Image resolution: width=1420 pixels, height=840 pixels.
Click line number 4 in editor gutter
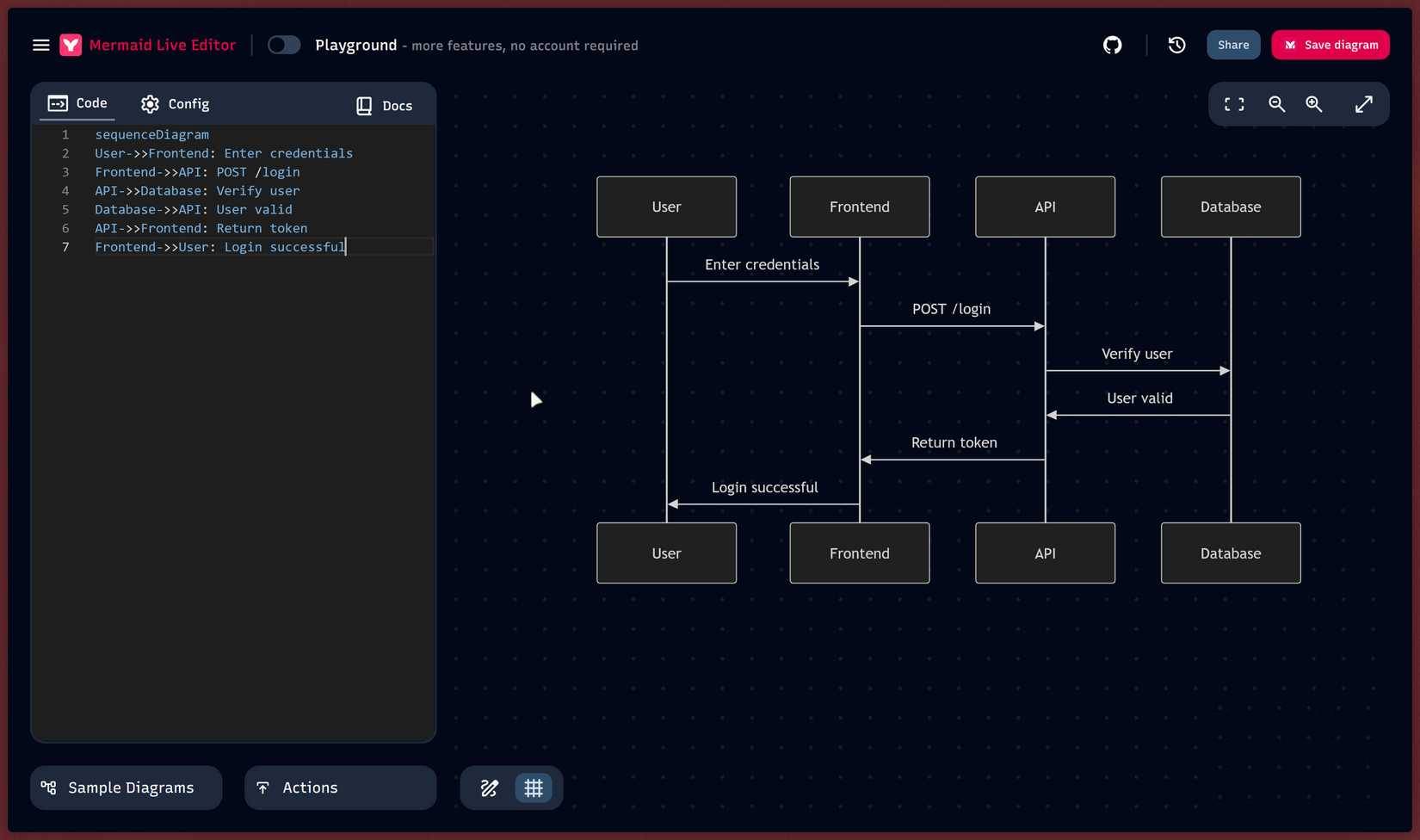pyautogui.click(x=65, y=191)
